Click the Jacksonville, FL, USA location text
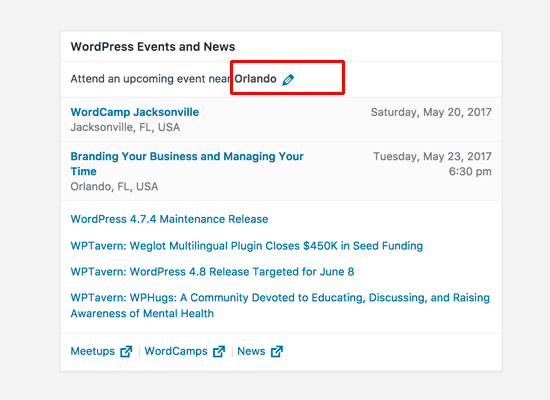550x400 pixels. (x=125, y=127)
